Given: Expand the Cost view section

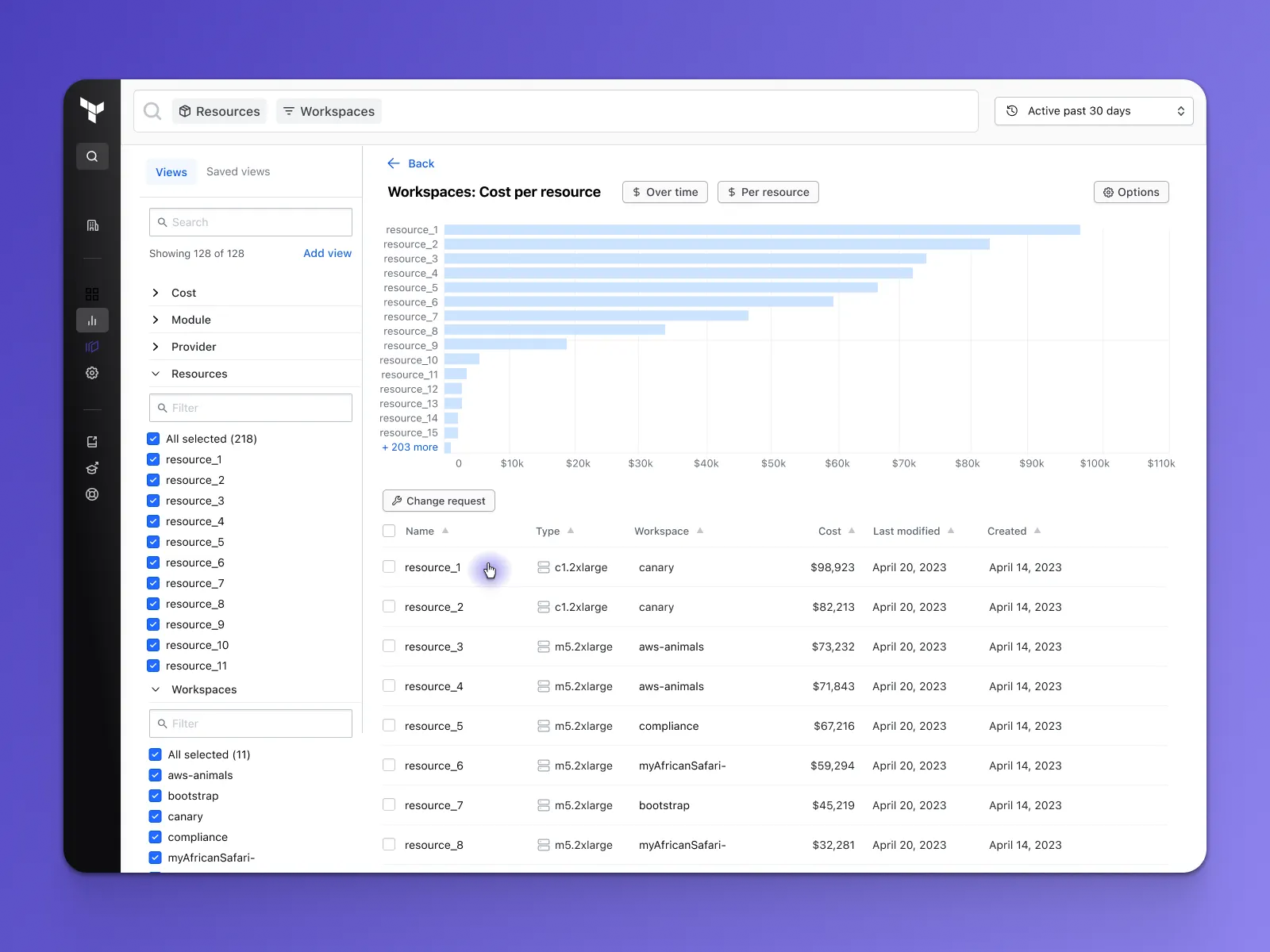Looking at the screenshot, I should 156,293.
